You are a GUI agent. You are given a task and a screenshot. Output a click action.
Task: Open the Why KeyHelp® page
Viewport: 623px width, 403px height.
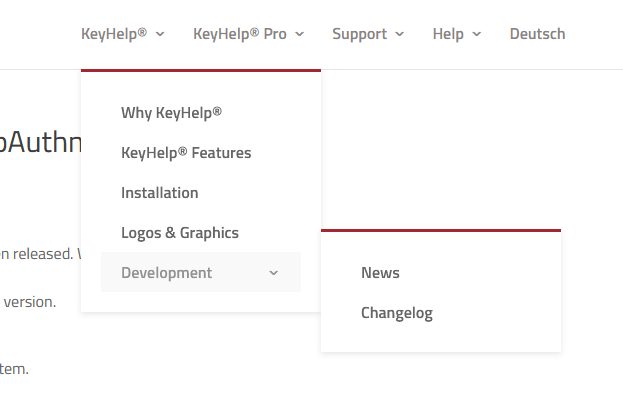(x=171, y=113)
